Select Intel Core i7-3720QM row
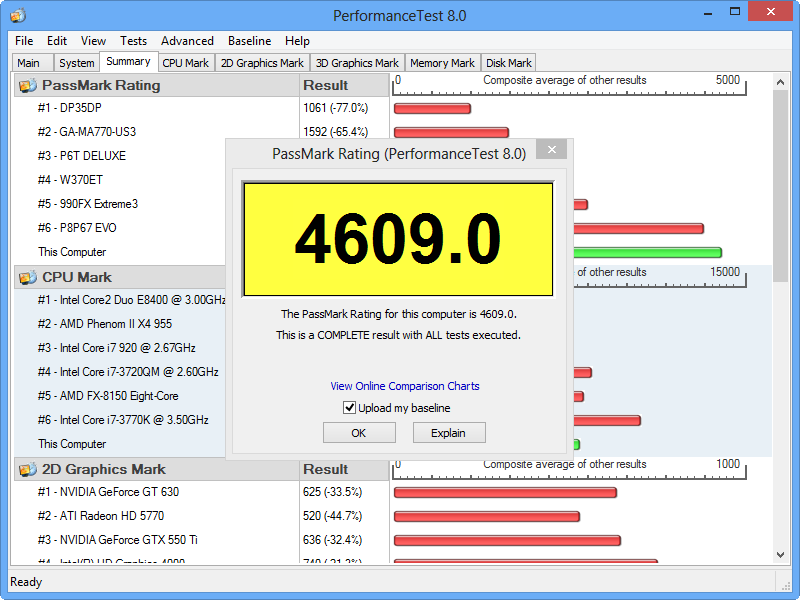This screenshot has width=800, height=600. point(128,372)
